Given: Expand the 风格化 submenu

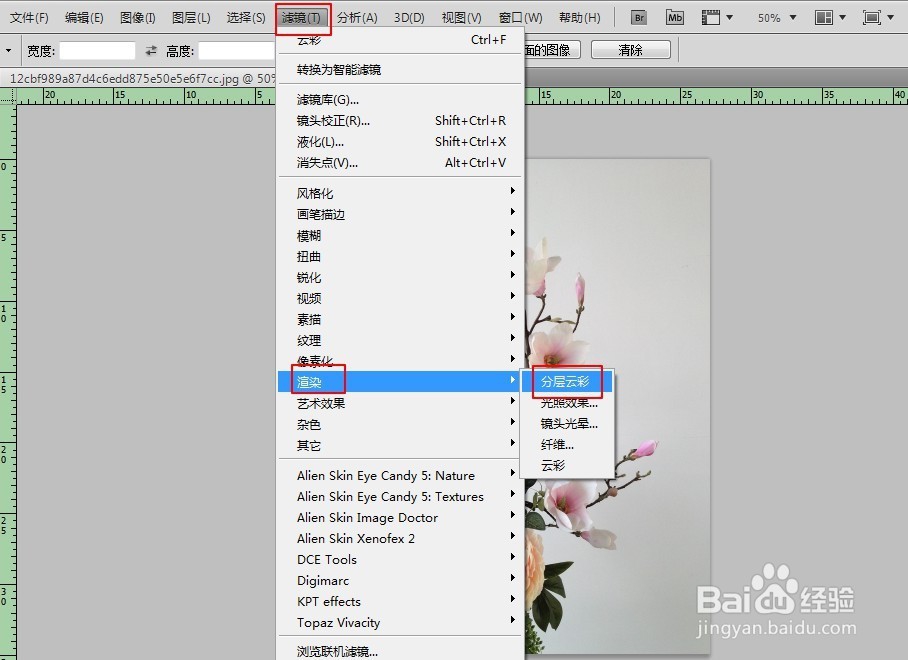Looking at the screenshot, I should (x=400, y=193).
